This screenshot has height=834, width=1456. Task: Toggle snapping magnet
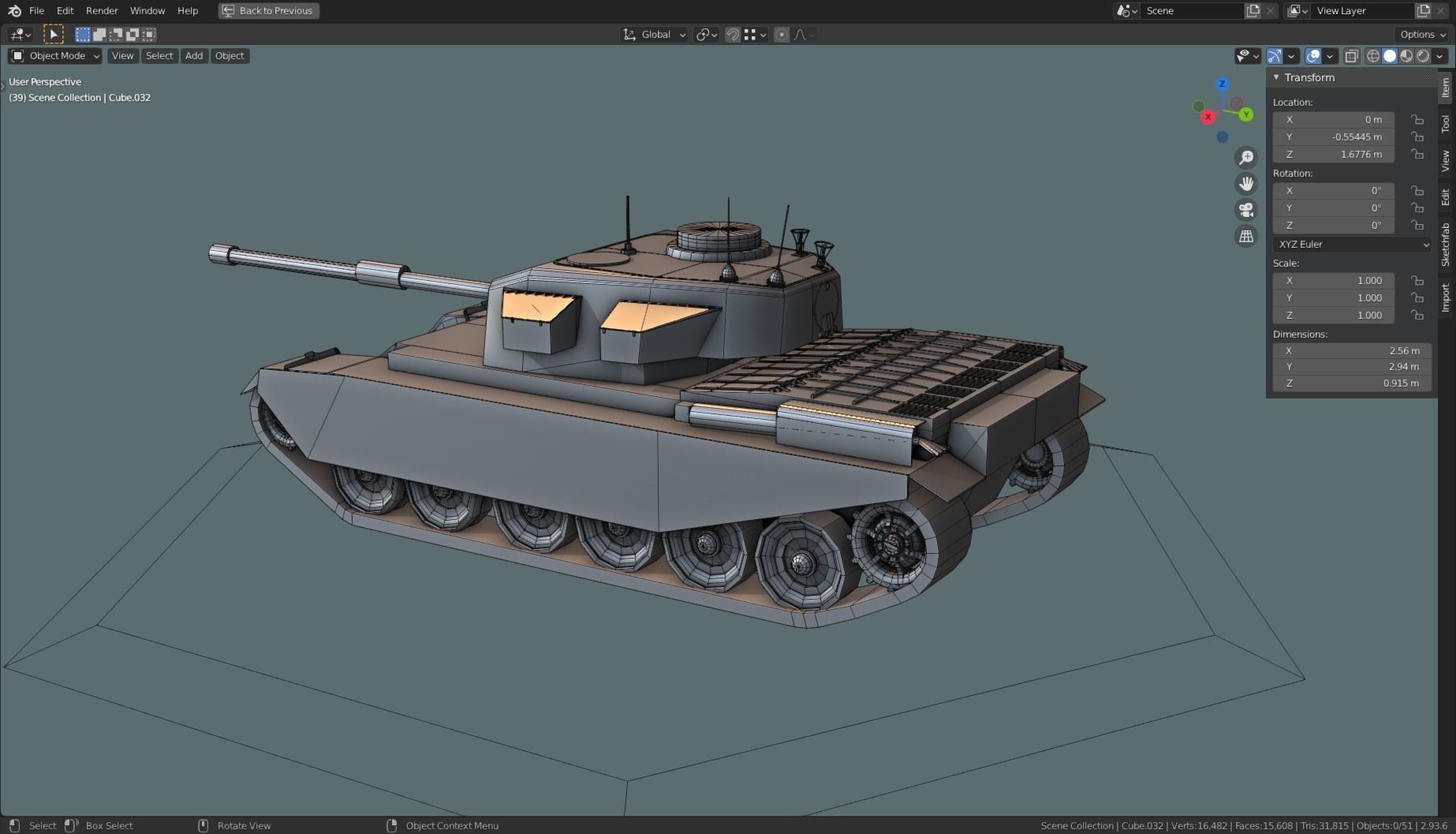click(x=733, y=35)
